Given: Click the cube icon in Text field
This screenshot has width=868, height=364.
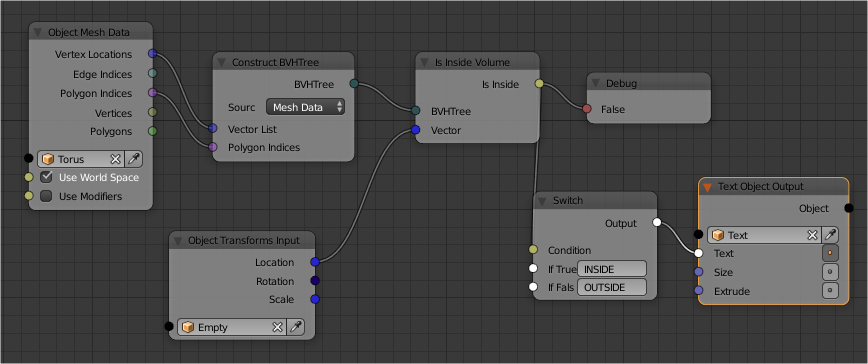Looking at the screenshot, I should pos(718,235).
